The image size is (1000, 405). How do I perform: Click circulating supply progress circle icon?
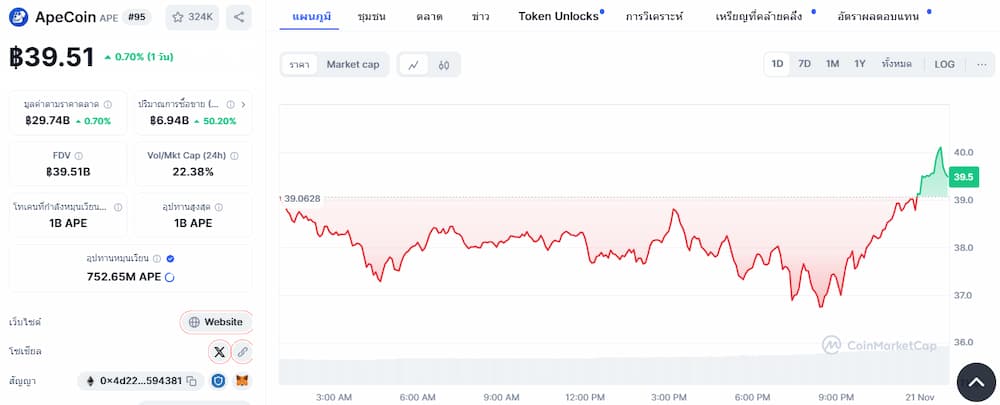[170, 277]
